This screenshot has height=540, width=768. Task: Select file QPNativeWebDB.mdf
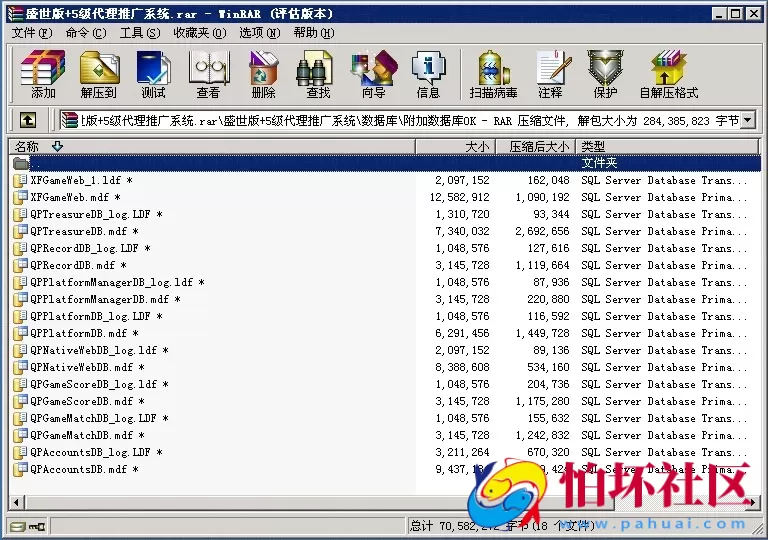click(x=385, y=367)
